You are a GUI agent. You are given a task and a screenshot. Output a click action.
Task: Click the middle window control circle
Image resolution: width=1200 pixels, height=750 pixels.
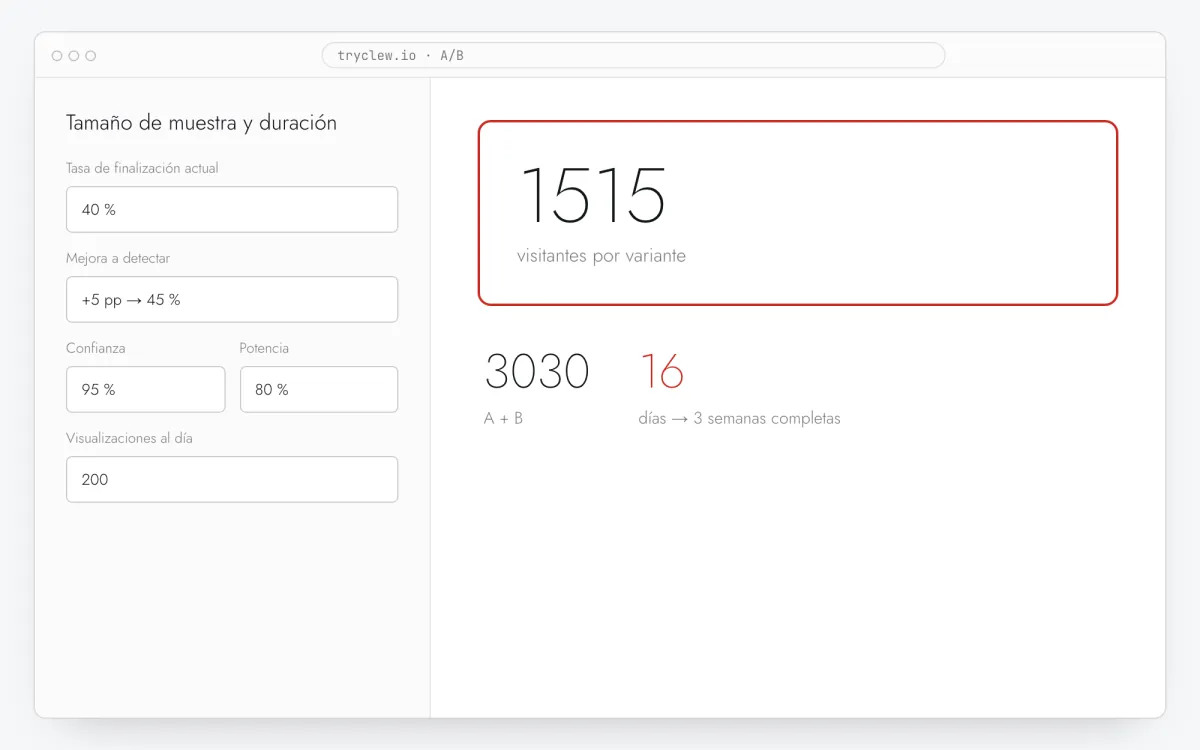[74, 56]
